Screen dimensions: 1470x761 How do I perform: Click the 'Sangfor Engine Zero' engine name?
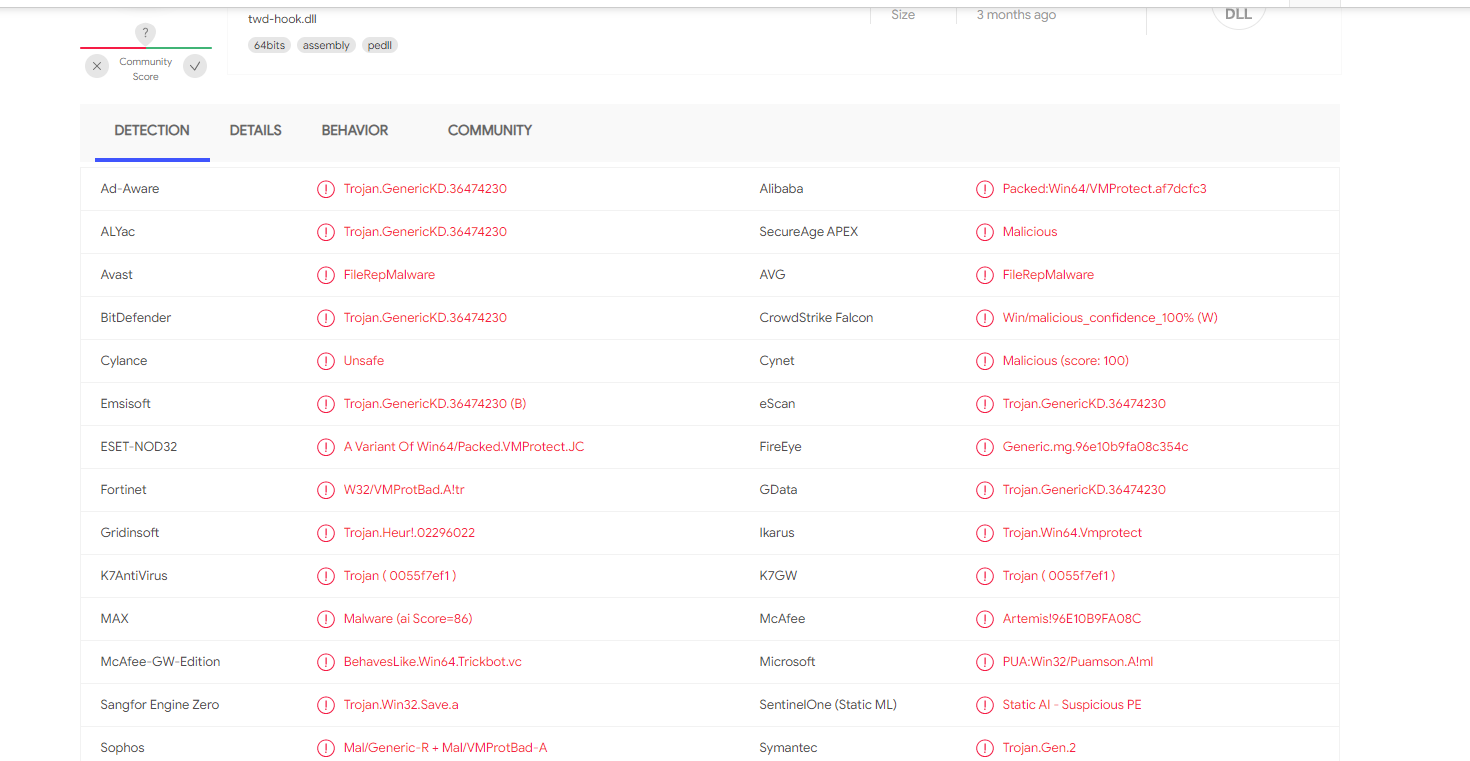[x=160, y=705]
